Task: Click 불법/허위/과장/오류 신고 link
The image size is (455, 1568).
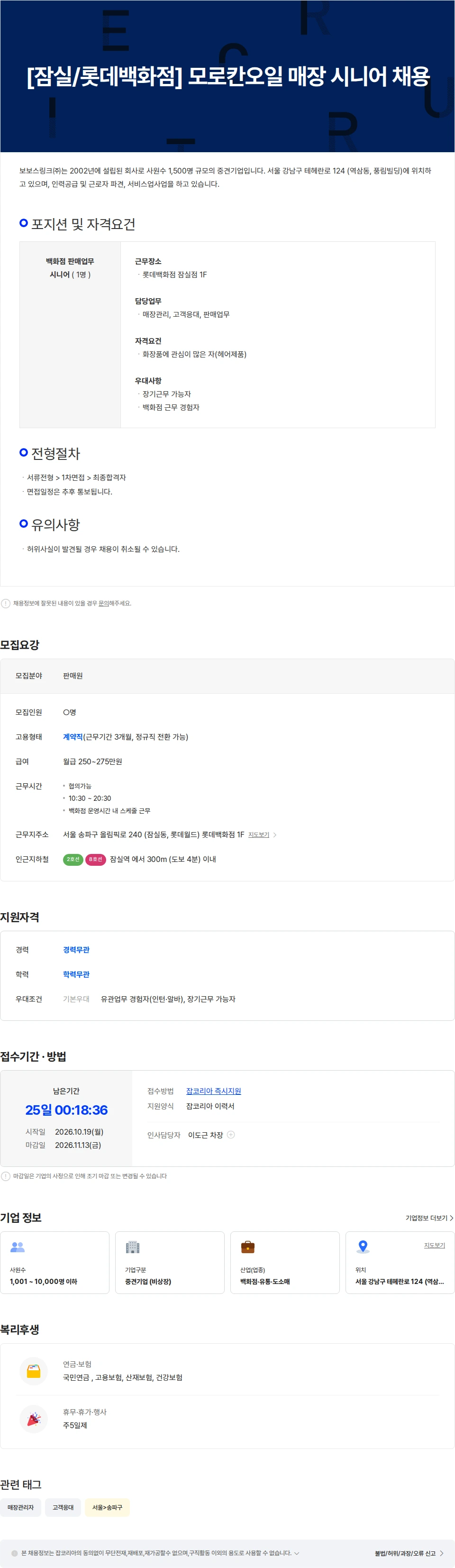Action: tap(409, 1553)
